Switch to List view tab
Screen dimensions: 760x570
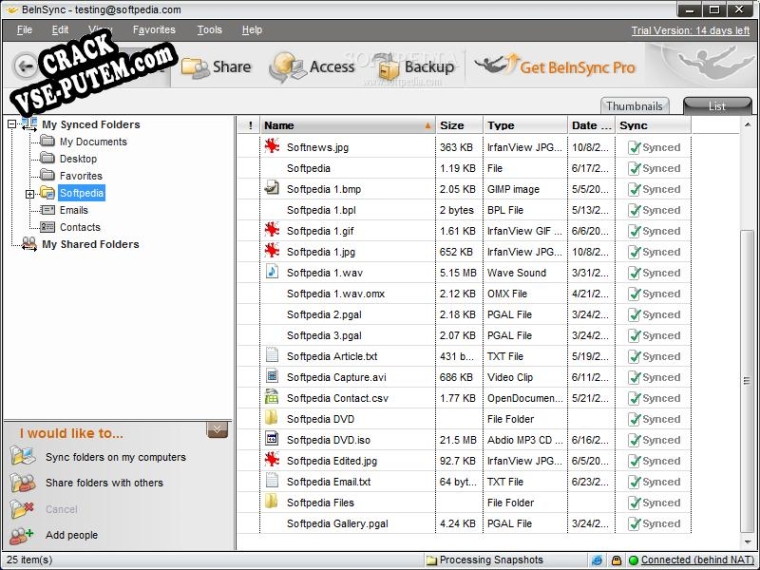click(x=717, y=106)
